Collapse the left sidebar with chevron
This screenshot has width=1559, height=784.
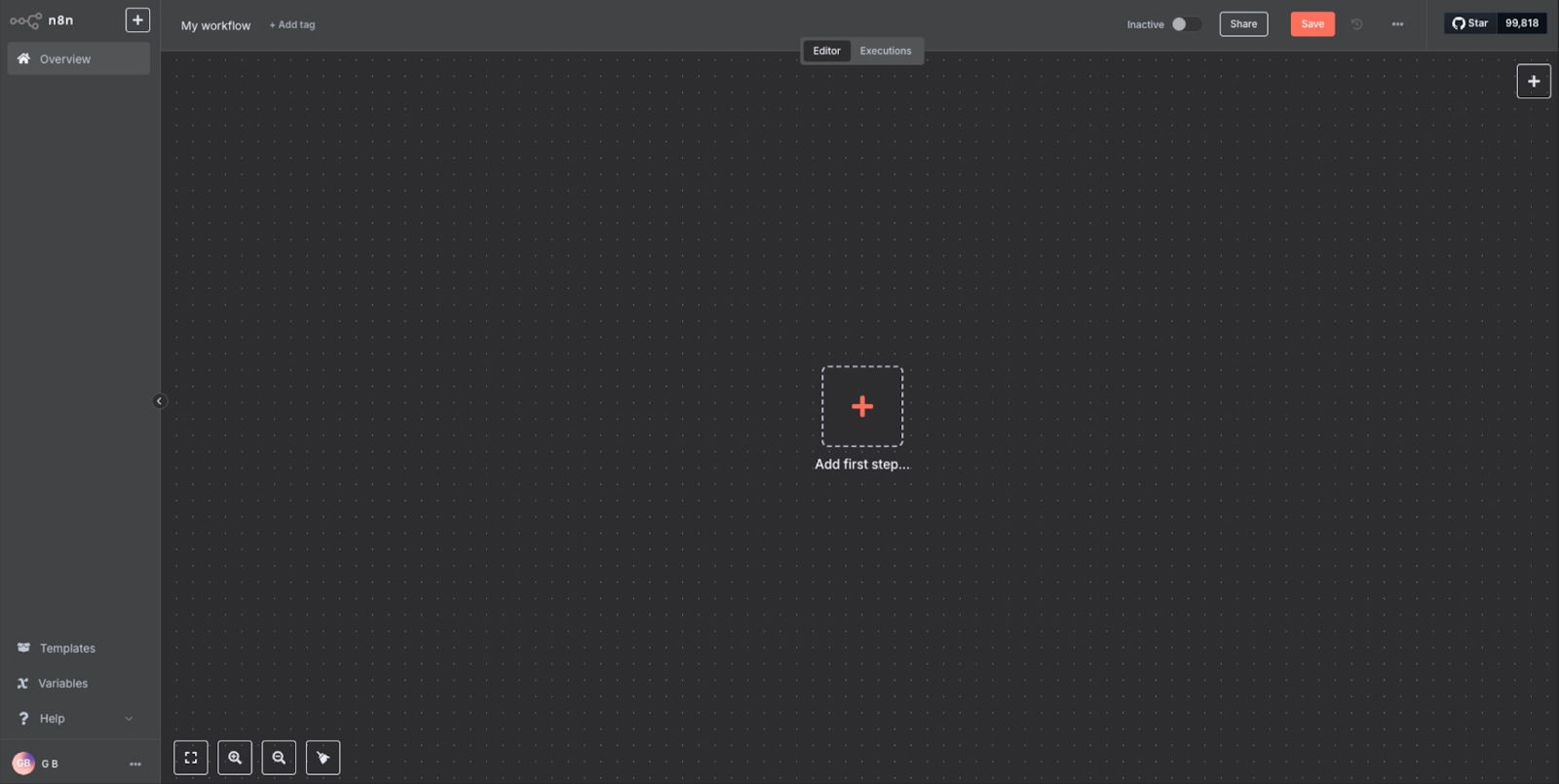tap(160, 401)
